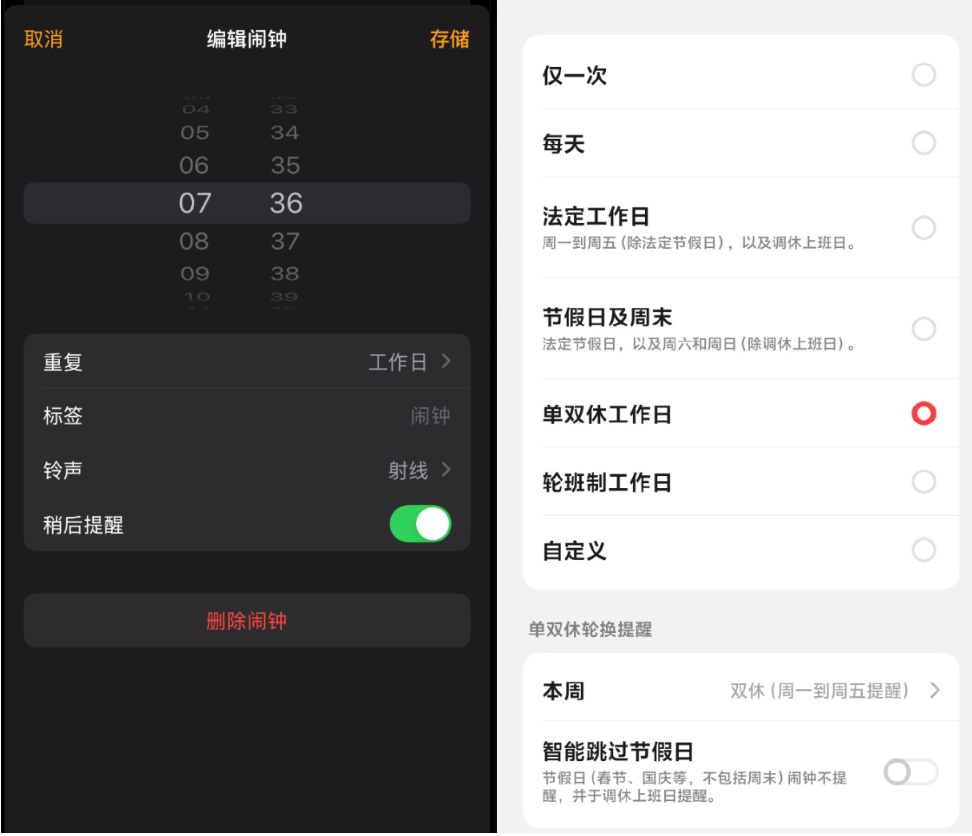Choose the 节假日及周末 radio option
Image resolution: width=972 pixels, height=836 pixels.
pos(924,329)
